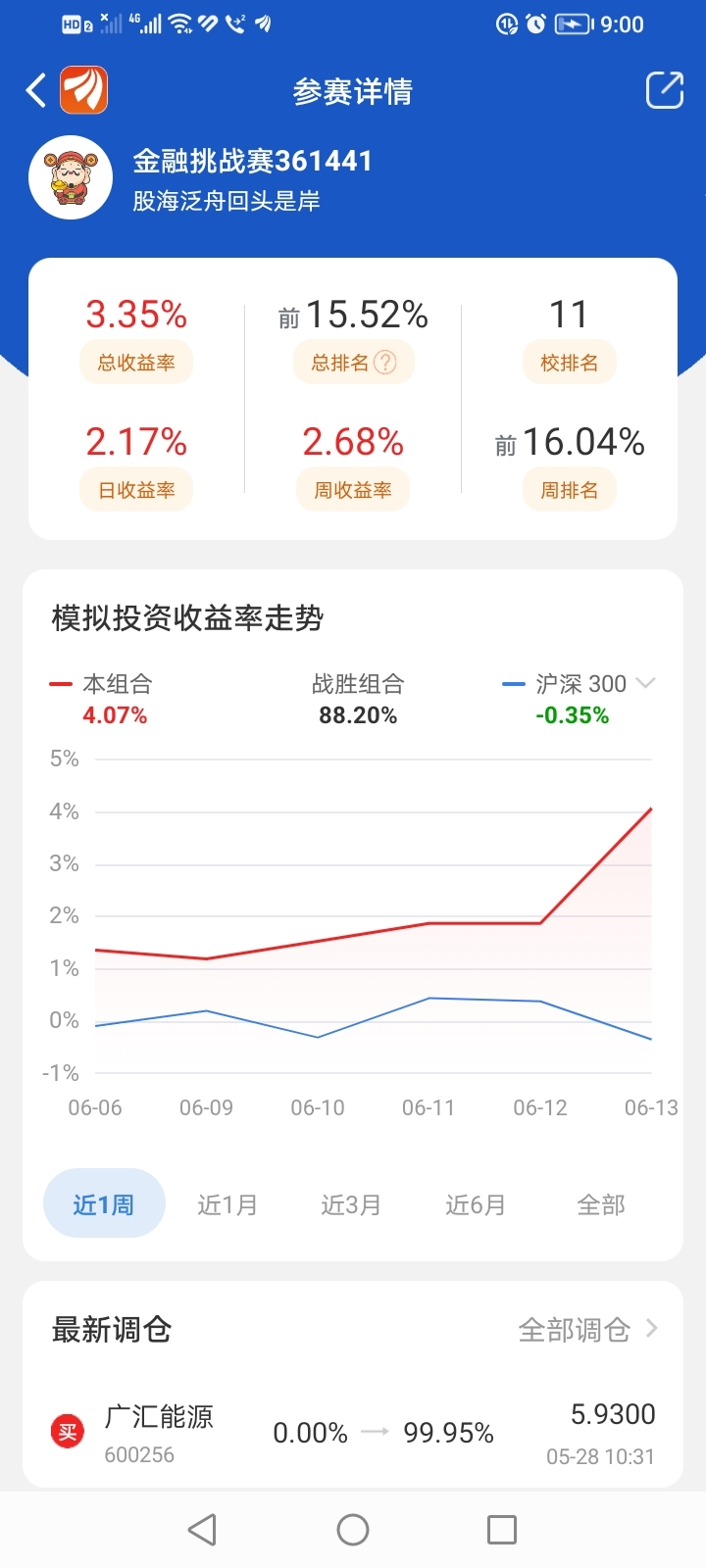Viewport: 706px width, 1568px height.
Task: Open the orange app logo icon
Action: 84,91
